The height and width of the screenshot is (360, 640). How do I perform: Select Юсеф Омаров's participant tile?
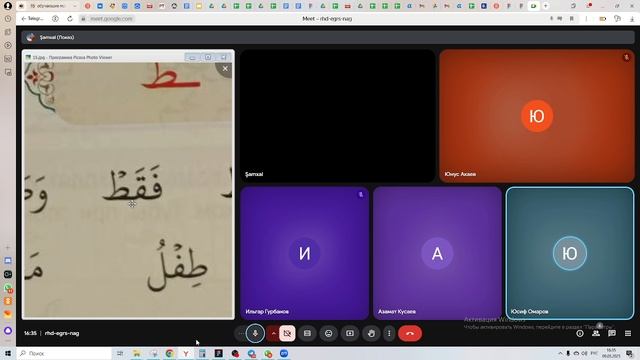[570, 253]
